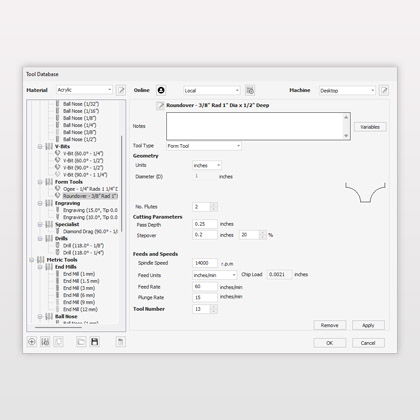Click the Spindle Speed input field
420x420 pixels.
point(205,263)
